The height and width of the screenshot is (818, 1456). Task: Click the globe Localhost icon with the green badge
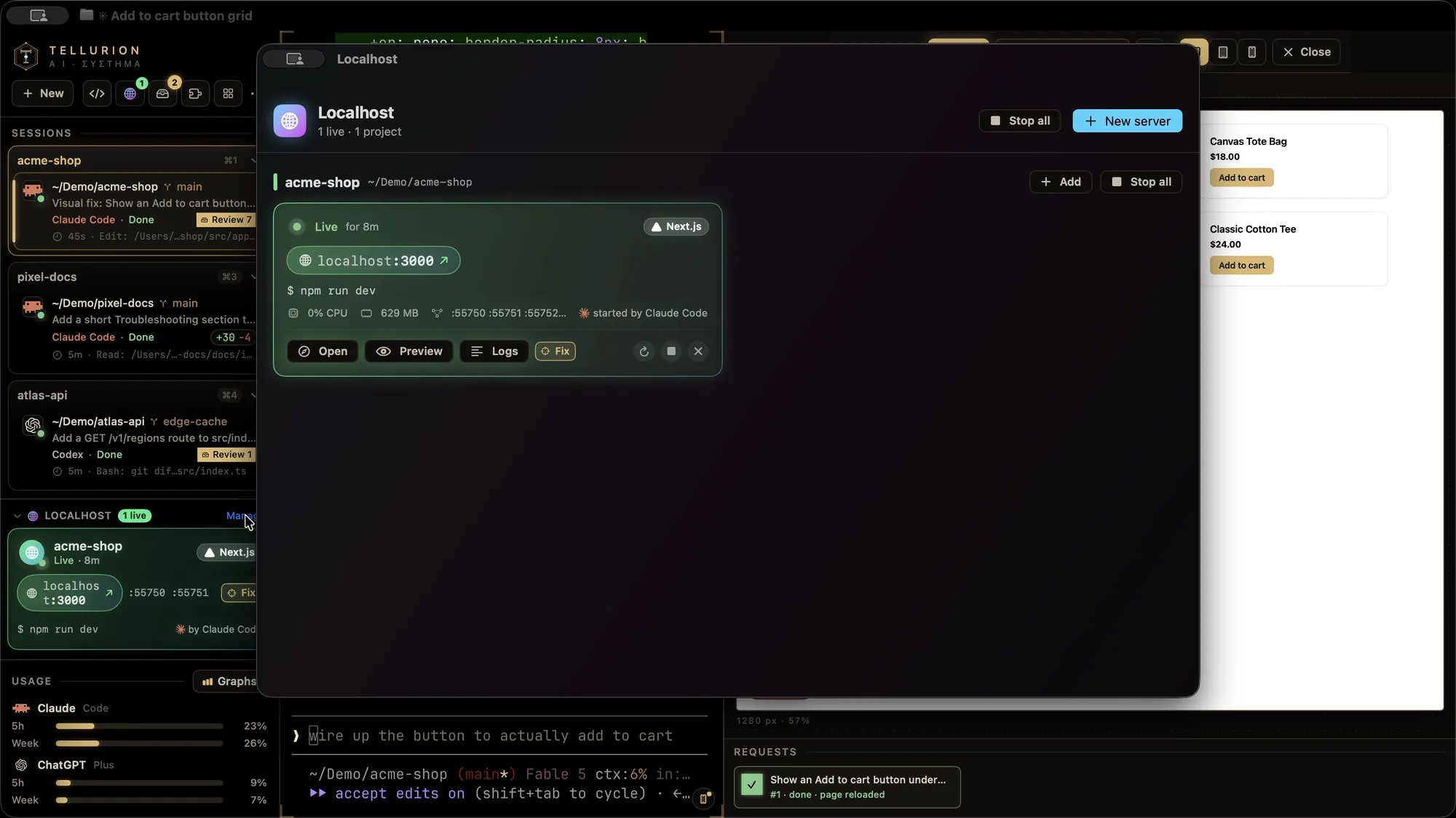point(130,94)
